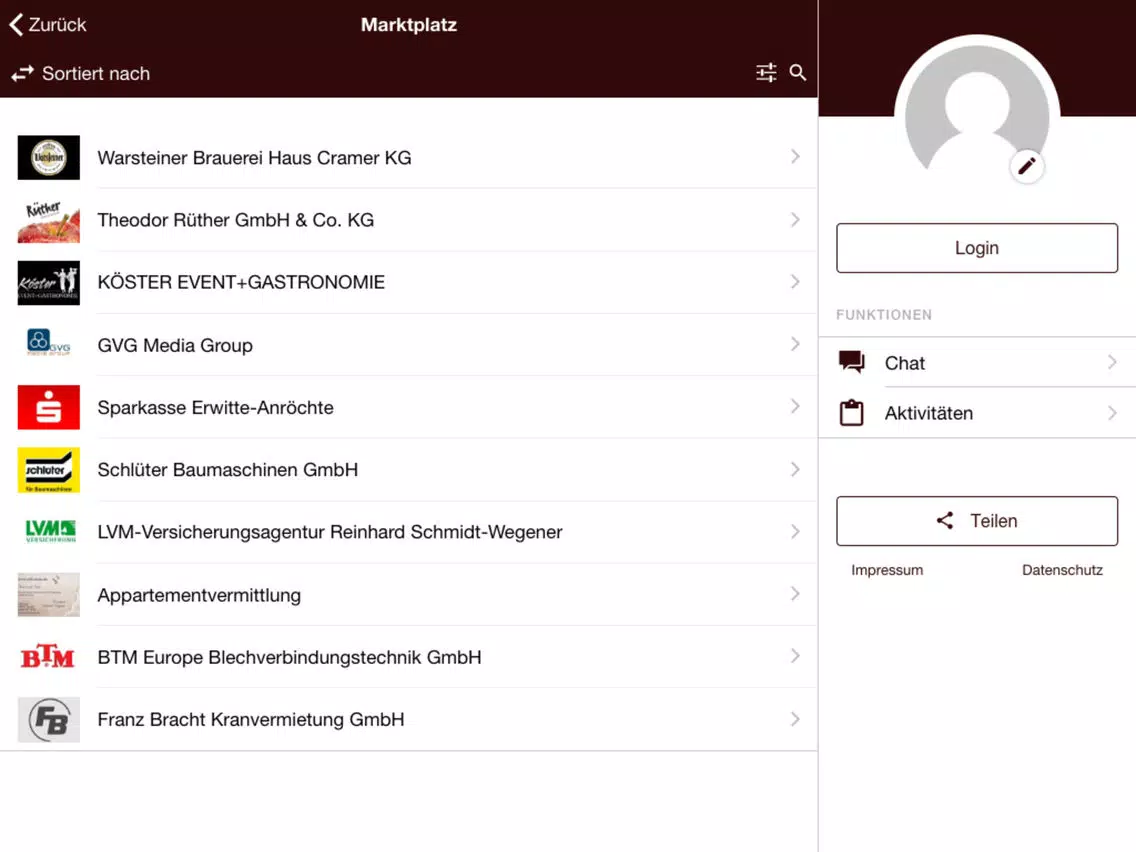Open Franz Bracht FB logo
Image resolution: width=1136 pixels, height=852 pixels.
pos(49,719)
